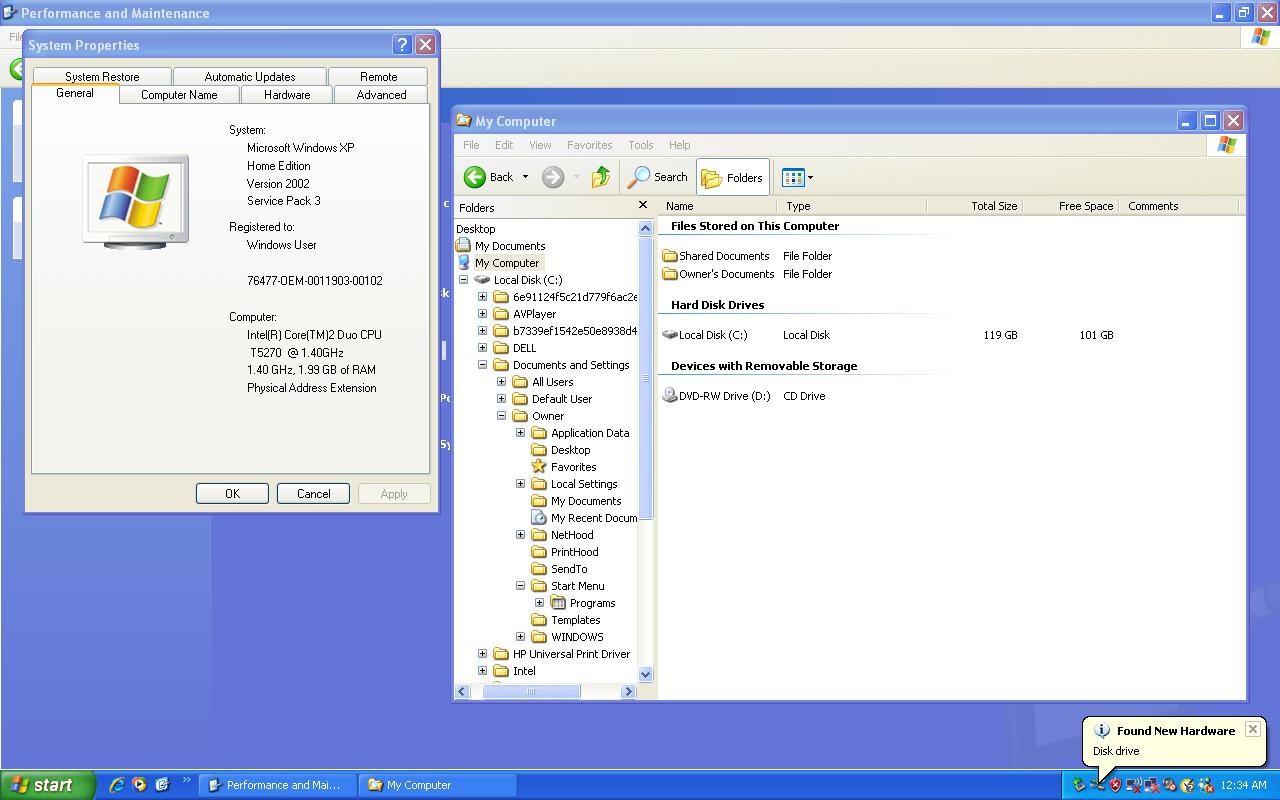Click Cancel in System Properties
This screenshot has width=1280, height=800.
[313, 494]
